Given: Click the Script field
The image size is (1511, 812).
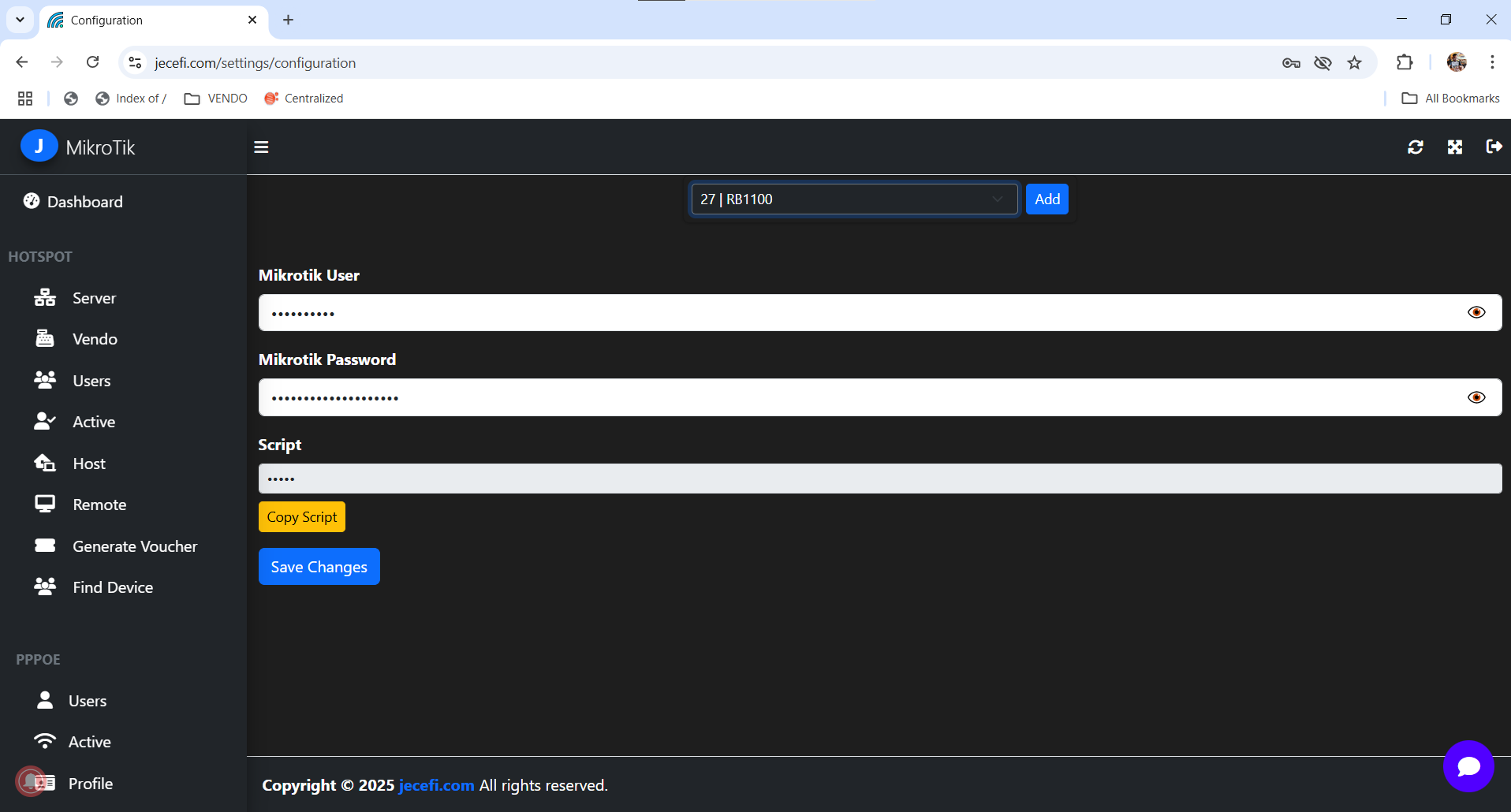Looking at the screenshot, I should point(880,479).
